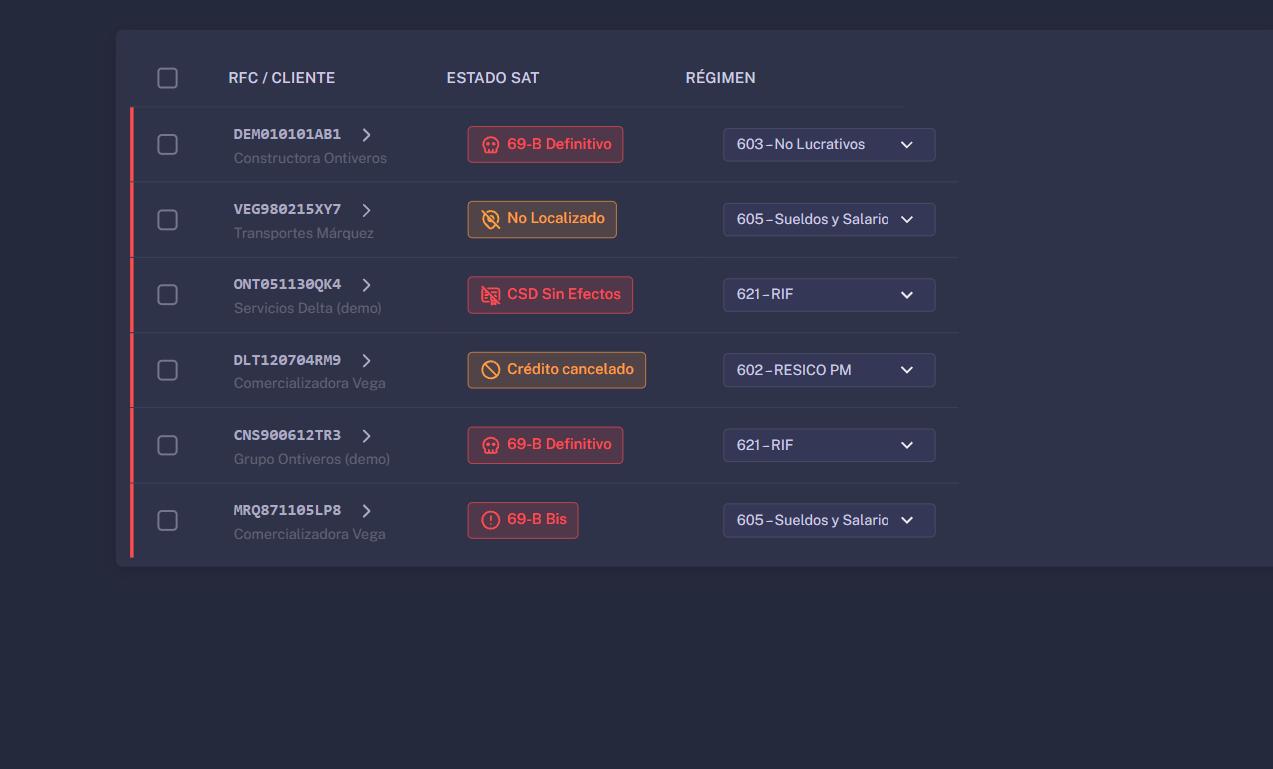Click the crossed location pin icon in No Localizado badge
Viewport: 1273px width, 769px height.
(x=490, y=219)
